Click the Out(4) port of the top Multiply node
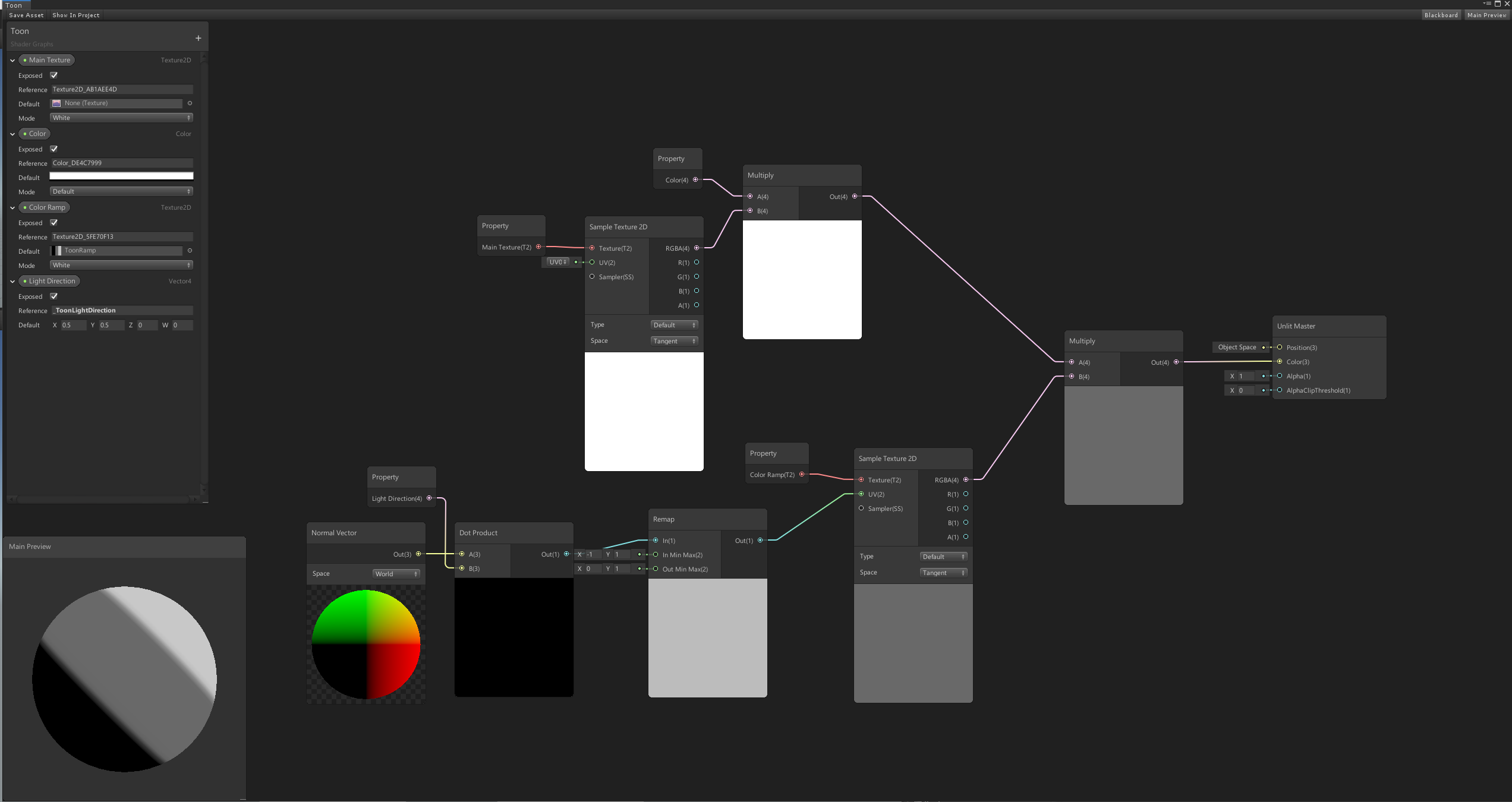Viewport: 1512px width, 802px height. coord(855,197)
